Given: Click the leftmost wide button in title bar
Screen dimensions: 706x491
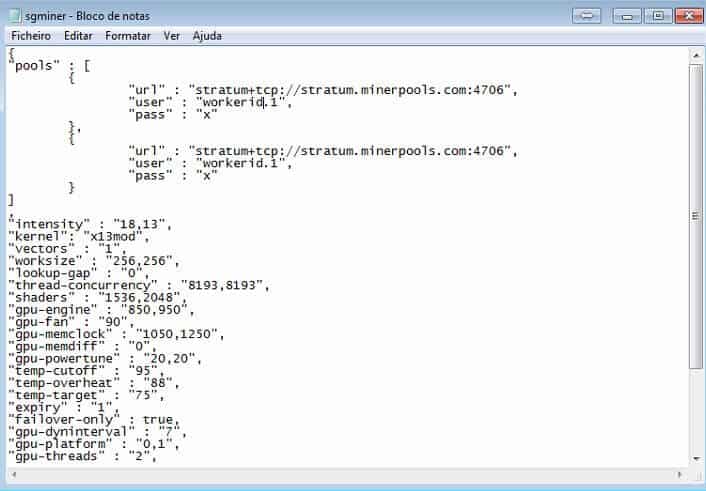Looking at the screenshot, I should coord(586,16).
